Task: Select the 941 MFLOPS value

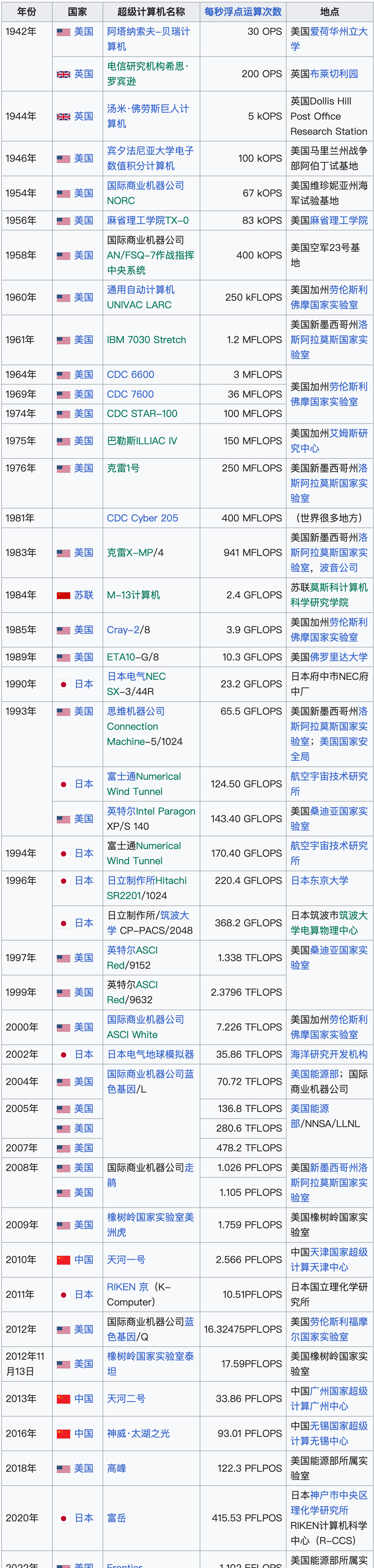Action: (x=252, y=553)
